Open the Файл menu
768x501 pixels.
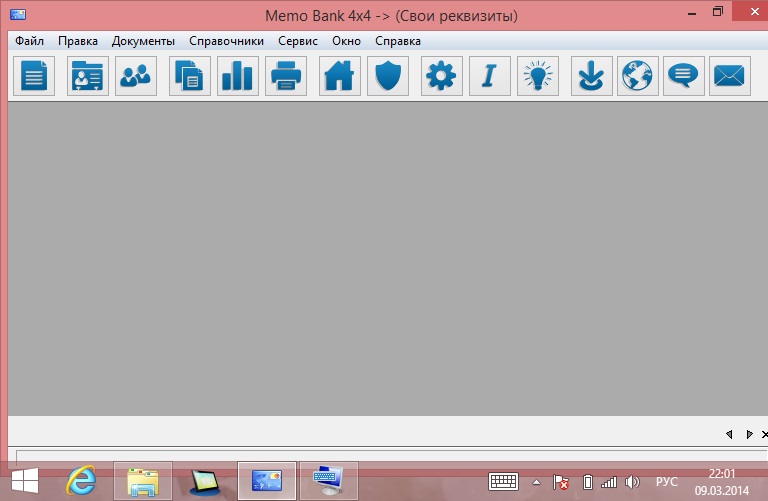[30, 41]
